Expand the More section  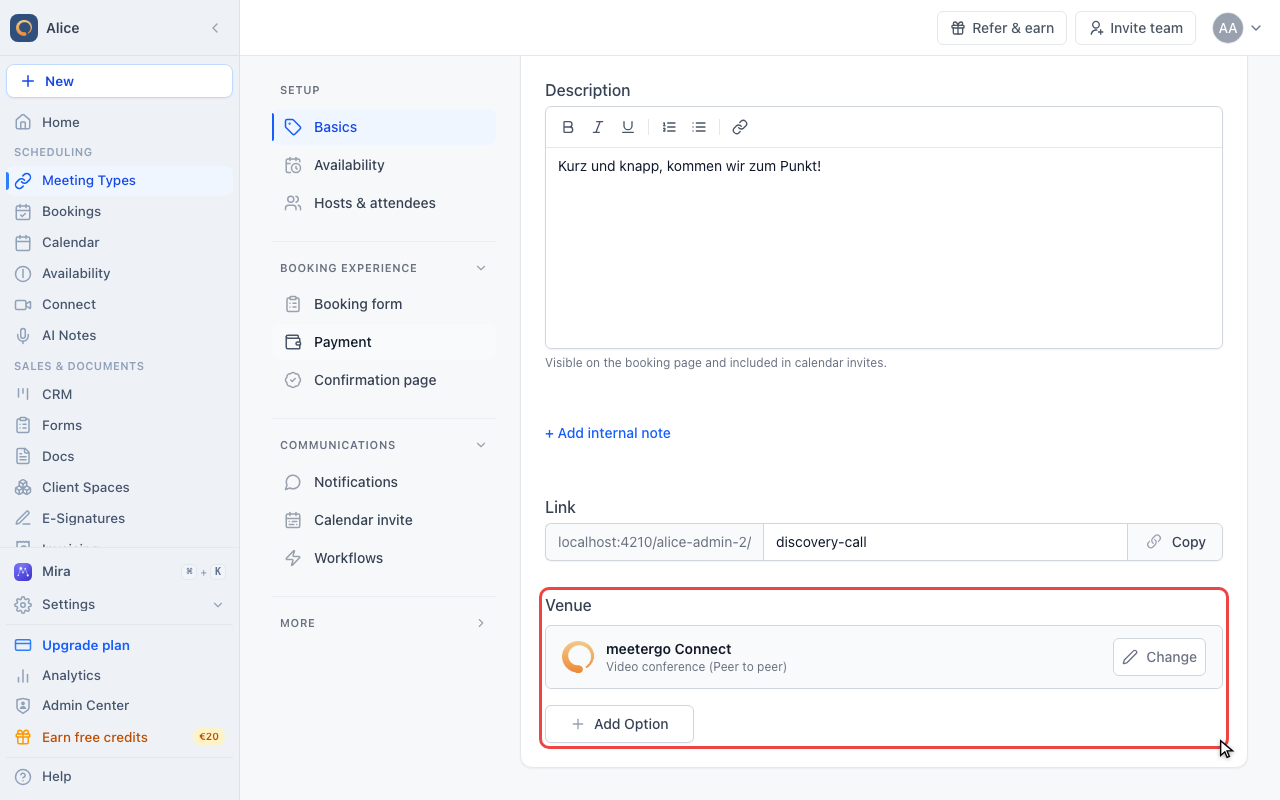(481, 623)
